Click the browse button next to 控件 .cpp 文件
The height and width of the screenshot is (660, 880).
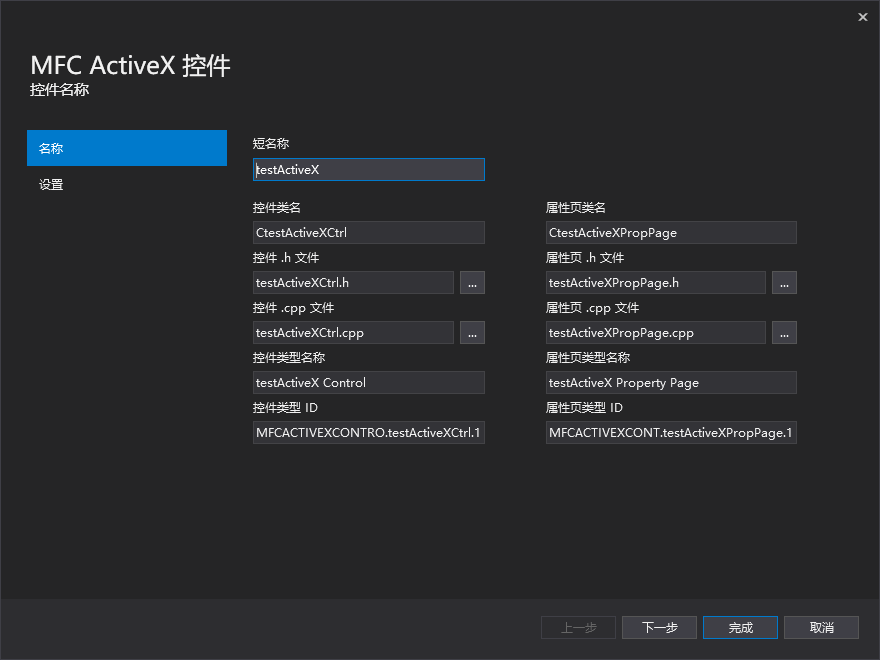472,332
